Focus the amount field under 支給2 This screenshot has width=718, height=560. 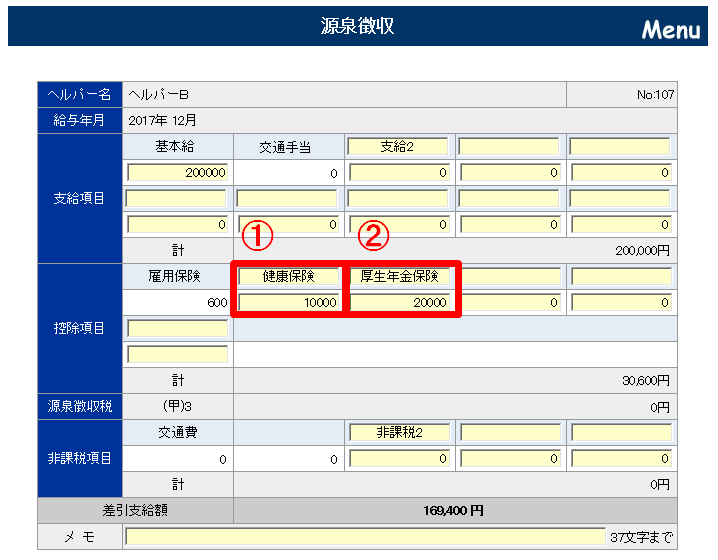pos(398,172)
